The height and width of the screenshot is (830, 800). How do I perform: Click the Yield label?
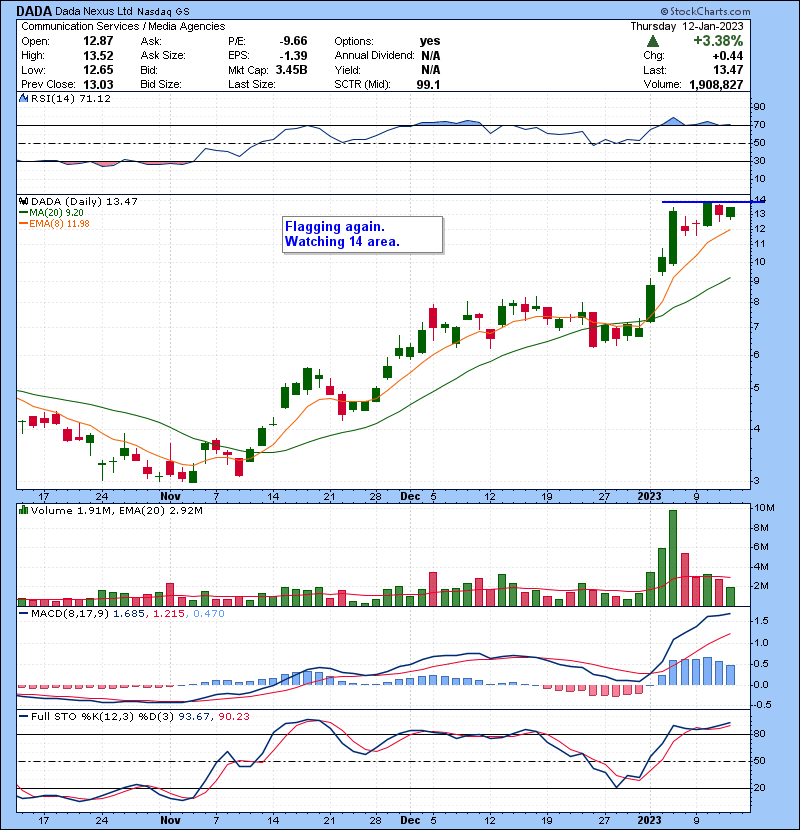click(x=347, y=70)
